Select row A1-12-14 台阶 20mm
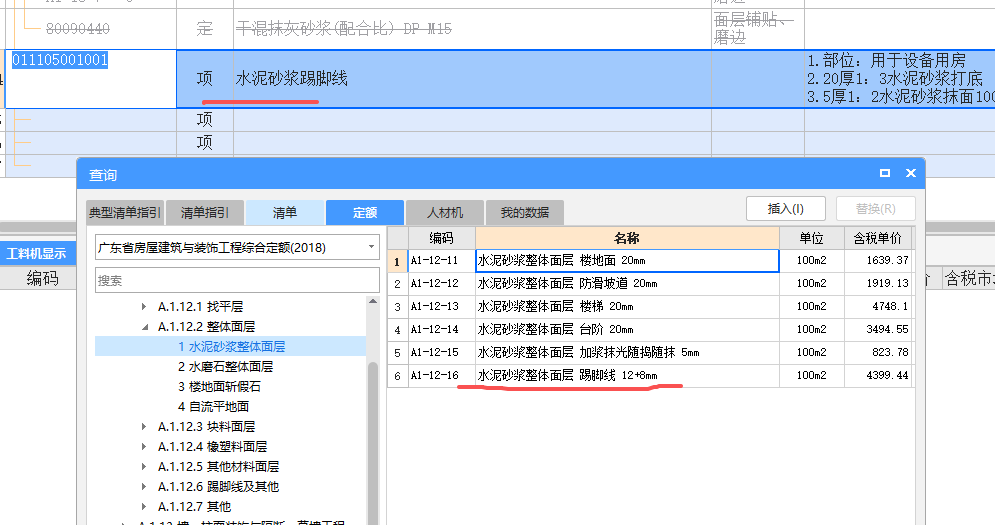Screen dimensions: 995x525 click(650, 329)
